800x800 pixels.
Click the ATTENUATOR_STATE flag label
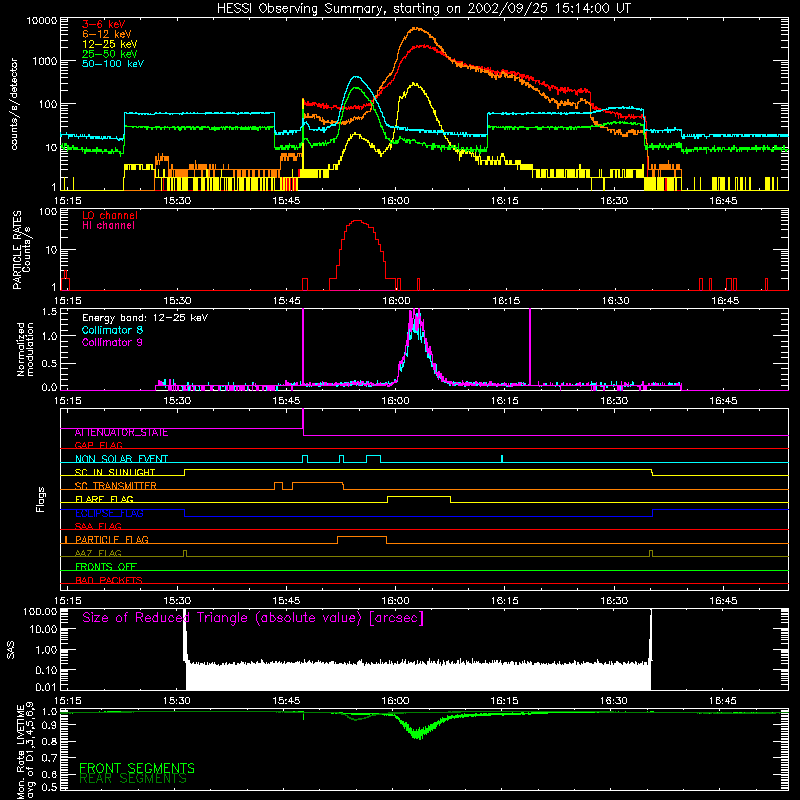tap(121, 432)
